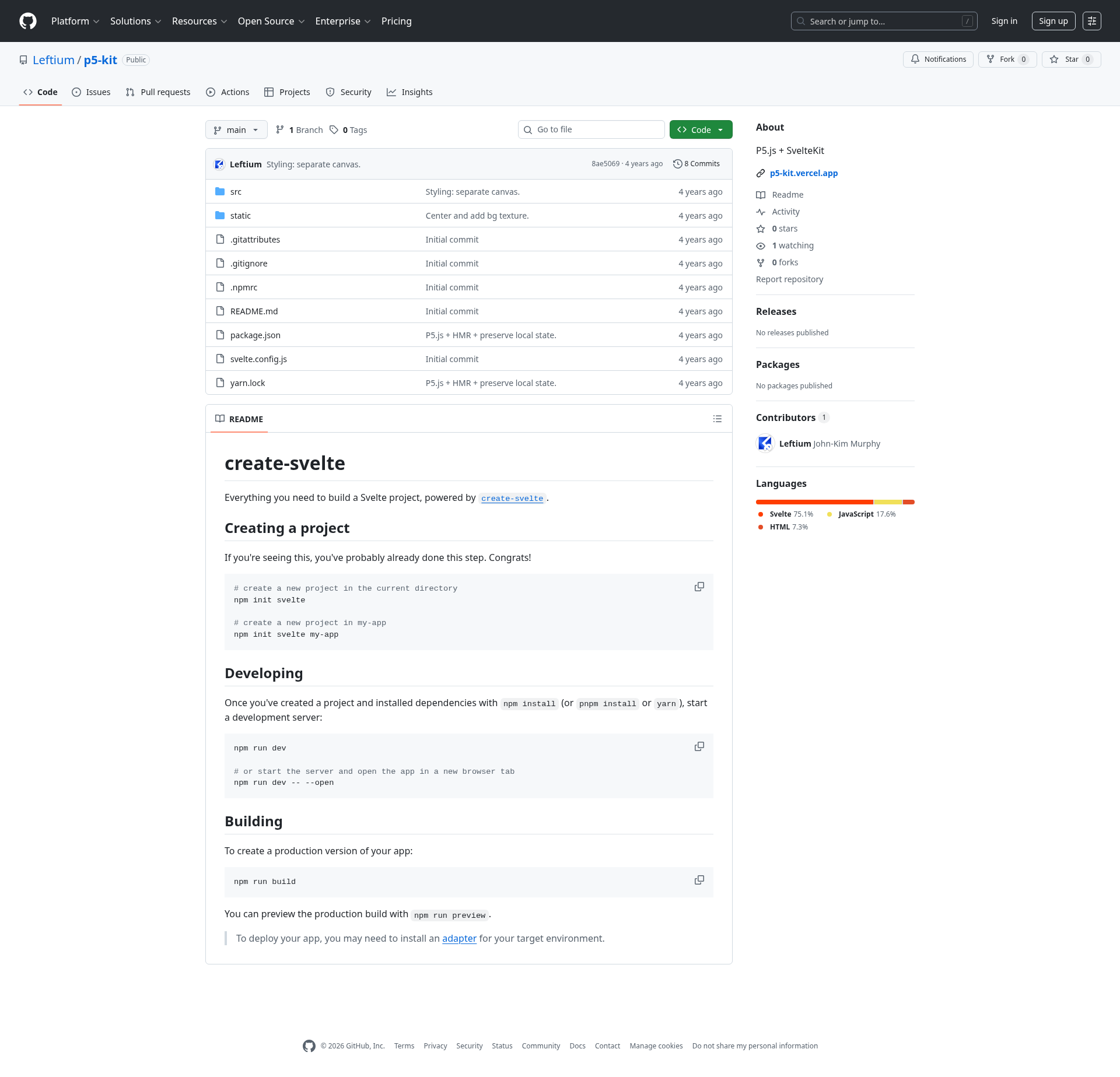The image size is (1120, 1077).
Task: Click the repository icon beside Leftium
Action: (23, 60)
